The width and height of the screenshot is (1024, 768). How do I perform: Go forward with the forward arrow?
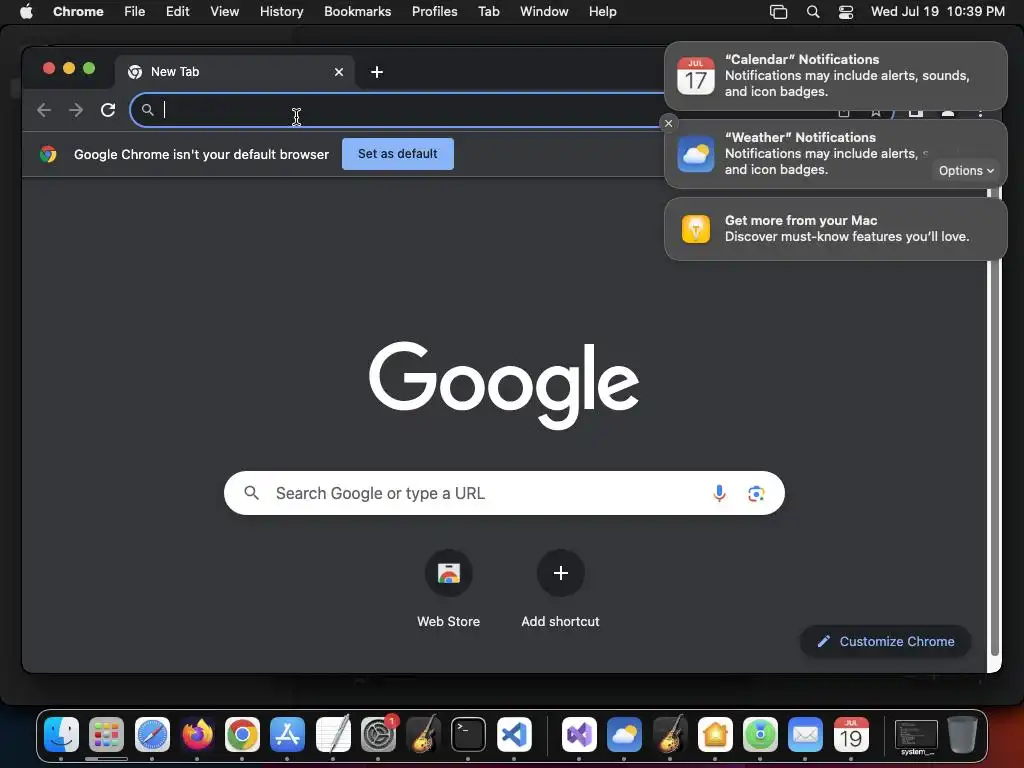pyautogui.click(x=76, y=110)
